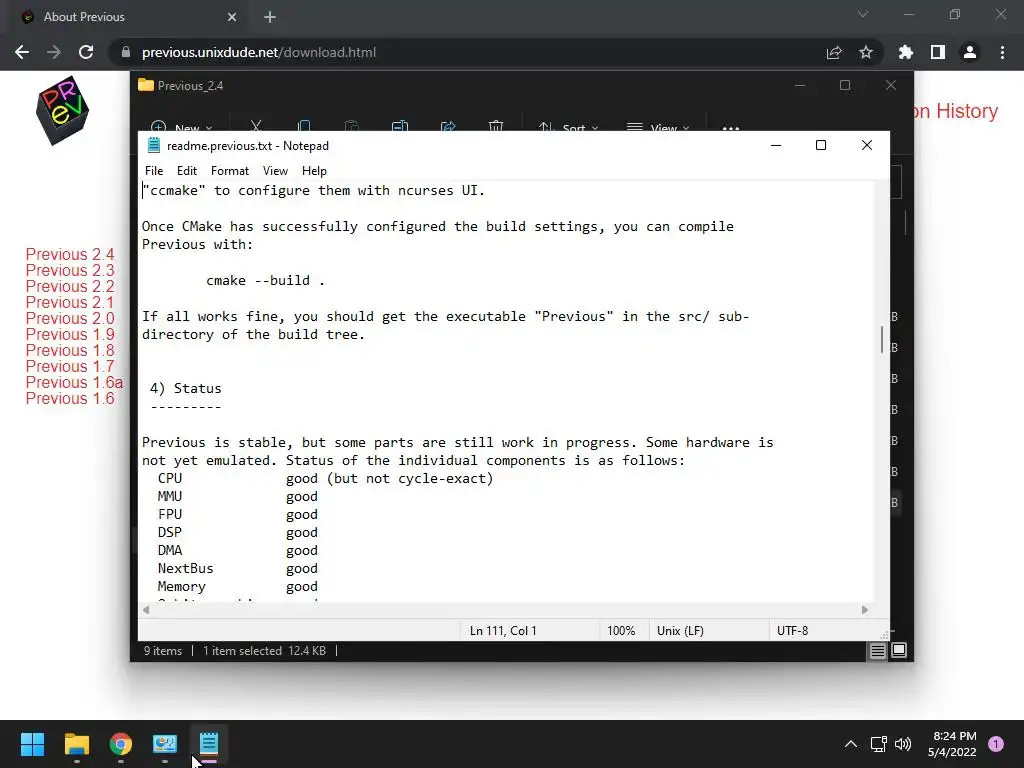This screenshot has height=768, width=1024.
Task: Click the Previous_2.4 folder icon in Explorer
Action: pos(146,86)
